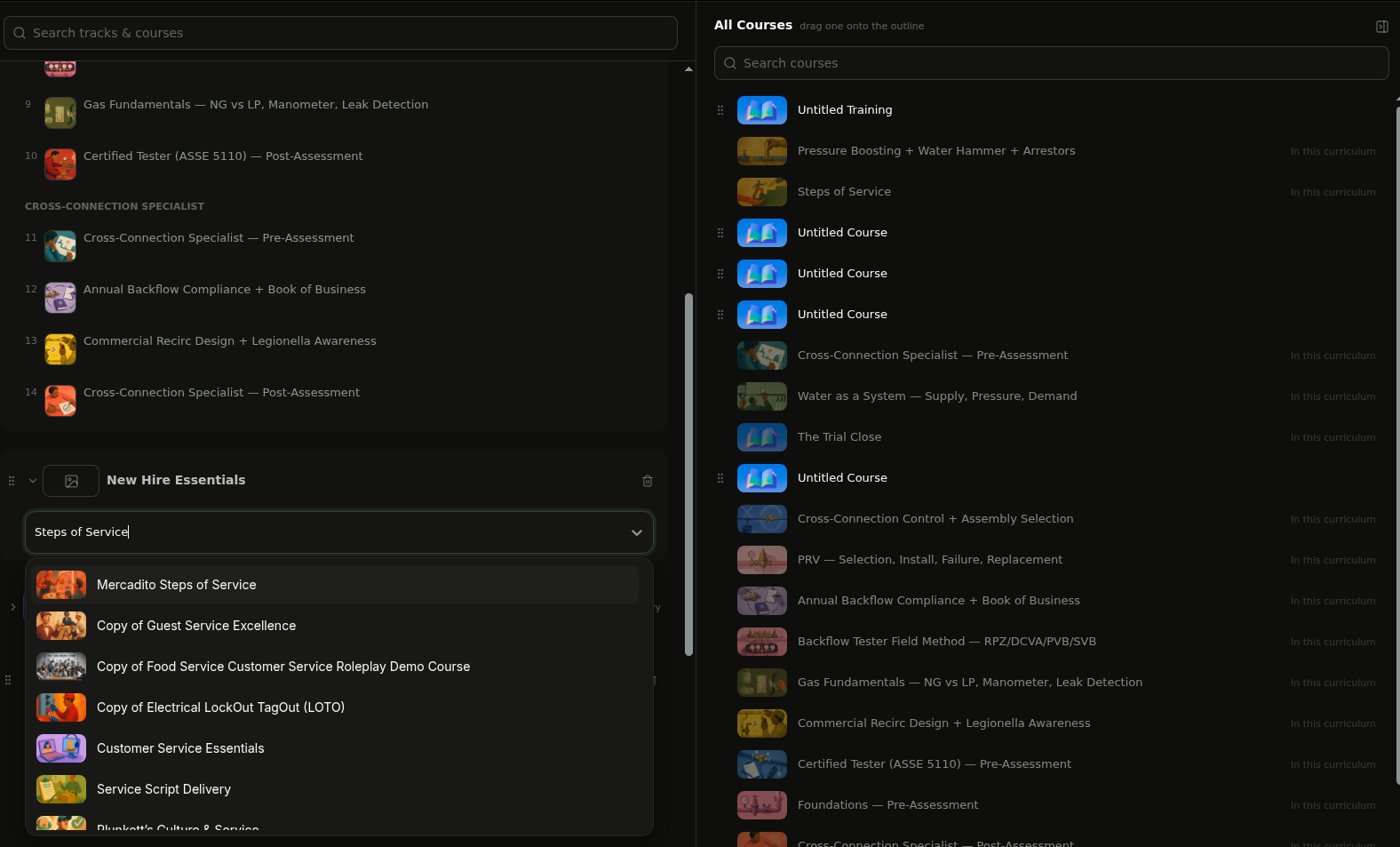The height and width of the screenshot is (847, 1400).
Task: Expand the collapsed section chevron left of the dropdown list
Action: point(12,607)
